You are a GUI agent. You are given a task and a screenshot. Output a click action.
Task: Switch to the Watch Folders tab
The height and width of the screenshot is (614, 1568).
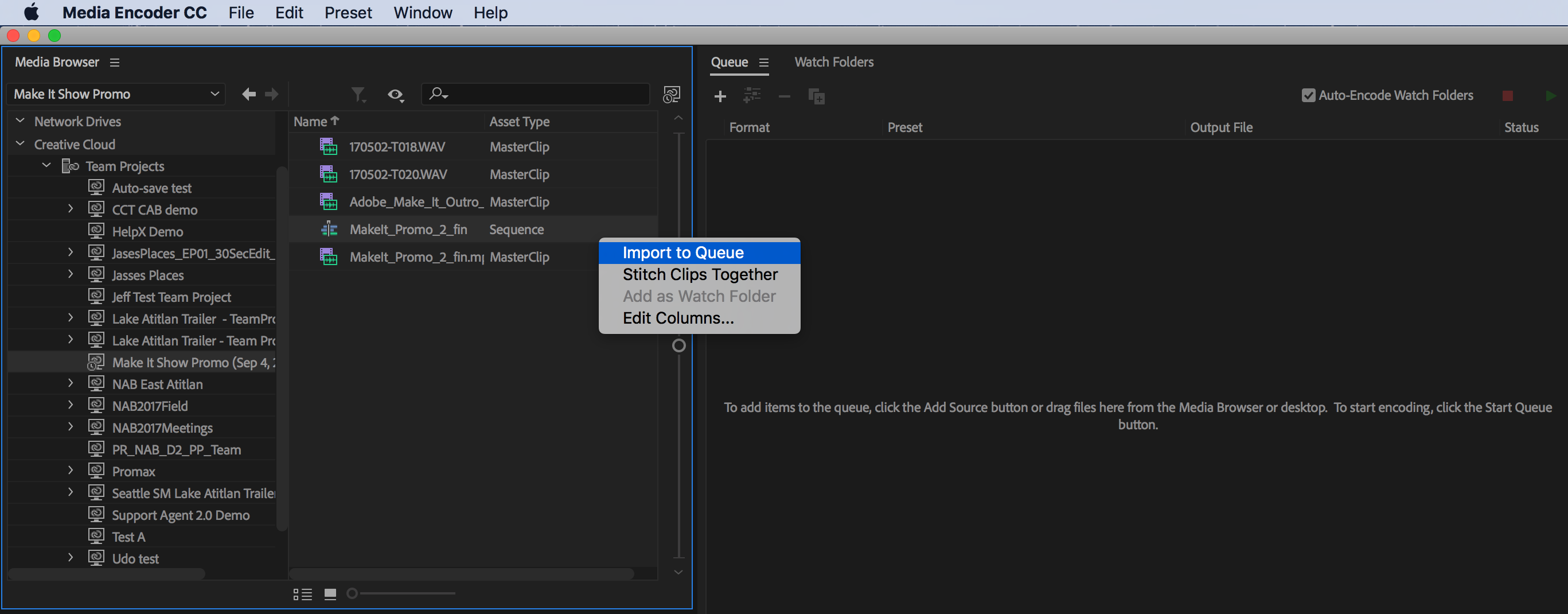(834, 61)
